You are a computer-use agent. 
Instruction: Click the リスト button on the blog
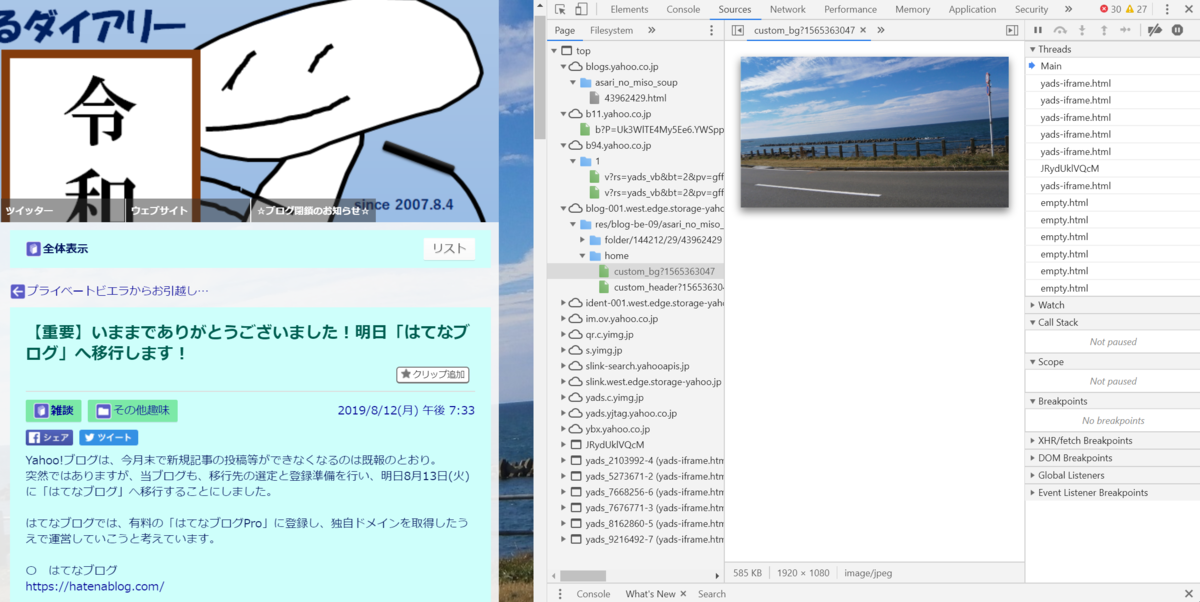449,248
